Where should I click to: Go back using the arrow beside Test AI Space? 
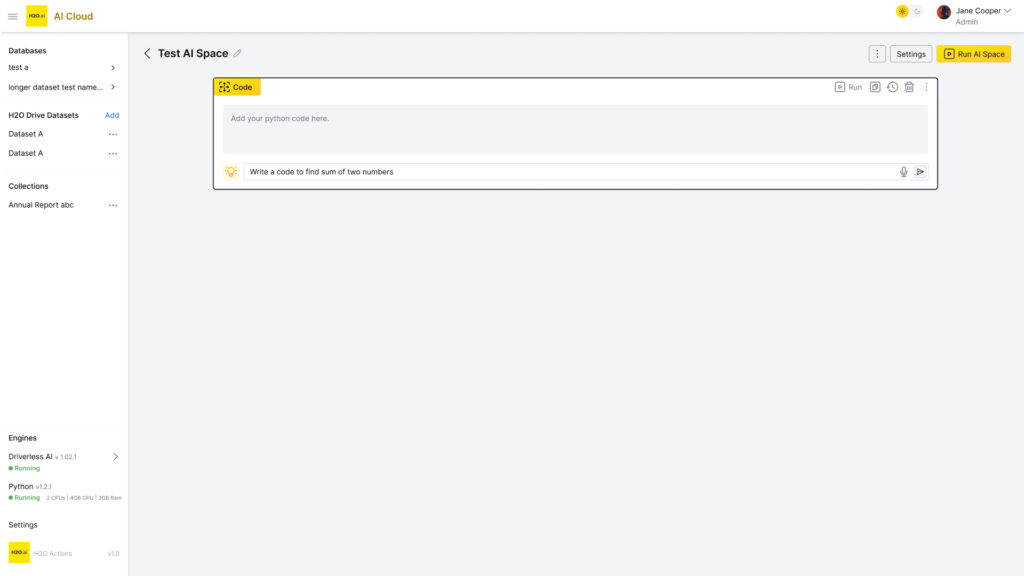(x=147, y=54)
